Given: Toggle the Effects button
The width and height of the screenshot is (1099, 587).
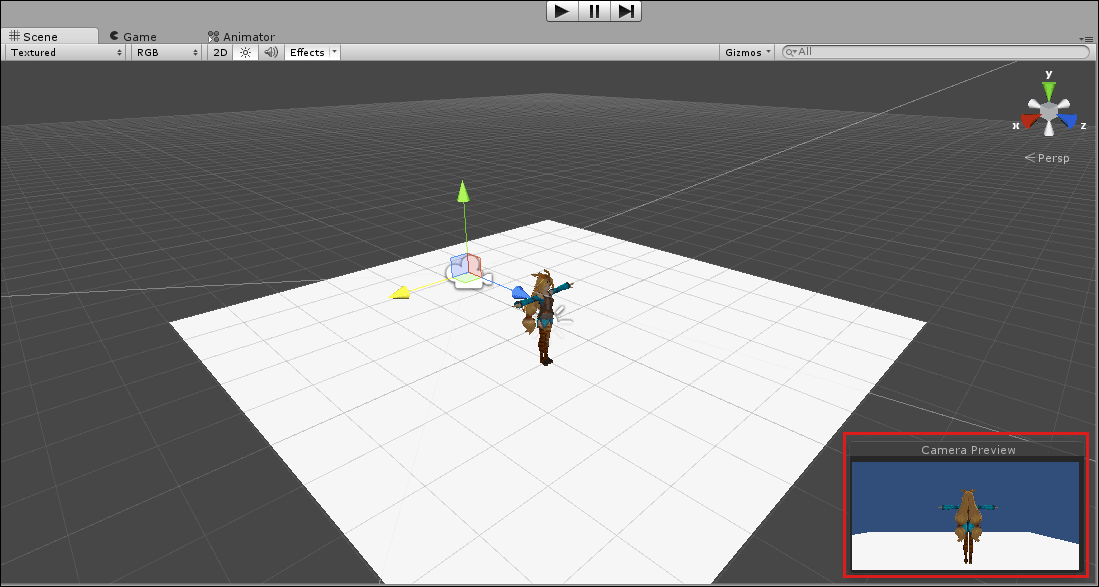Looking at the screenshot, I should pyautogui.click(x=307, y=53).
